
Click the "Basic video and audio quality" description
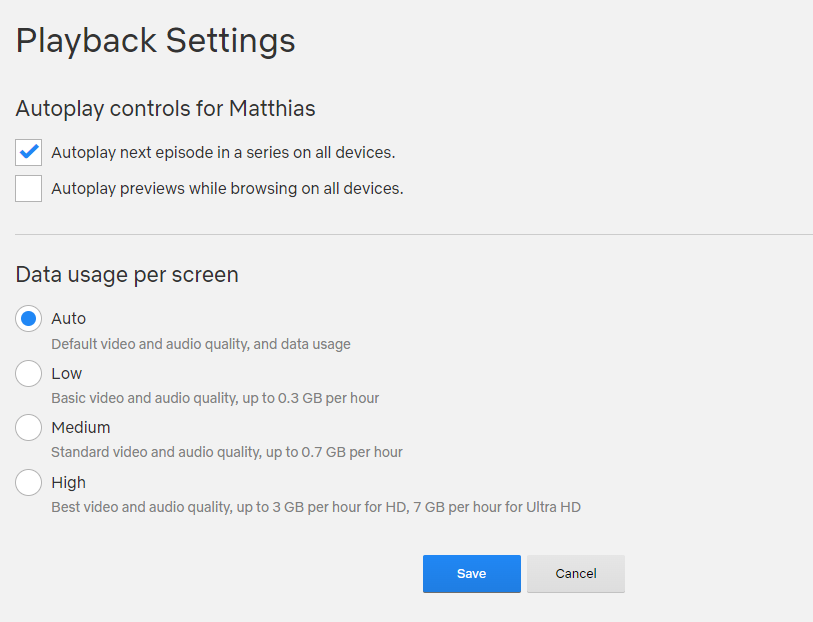pyautogui.click(x=215, y=398)
